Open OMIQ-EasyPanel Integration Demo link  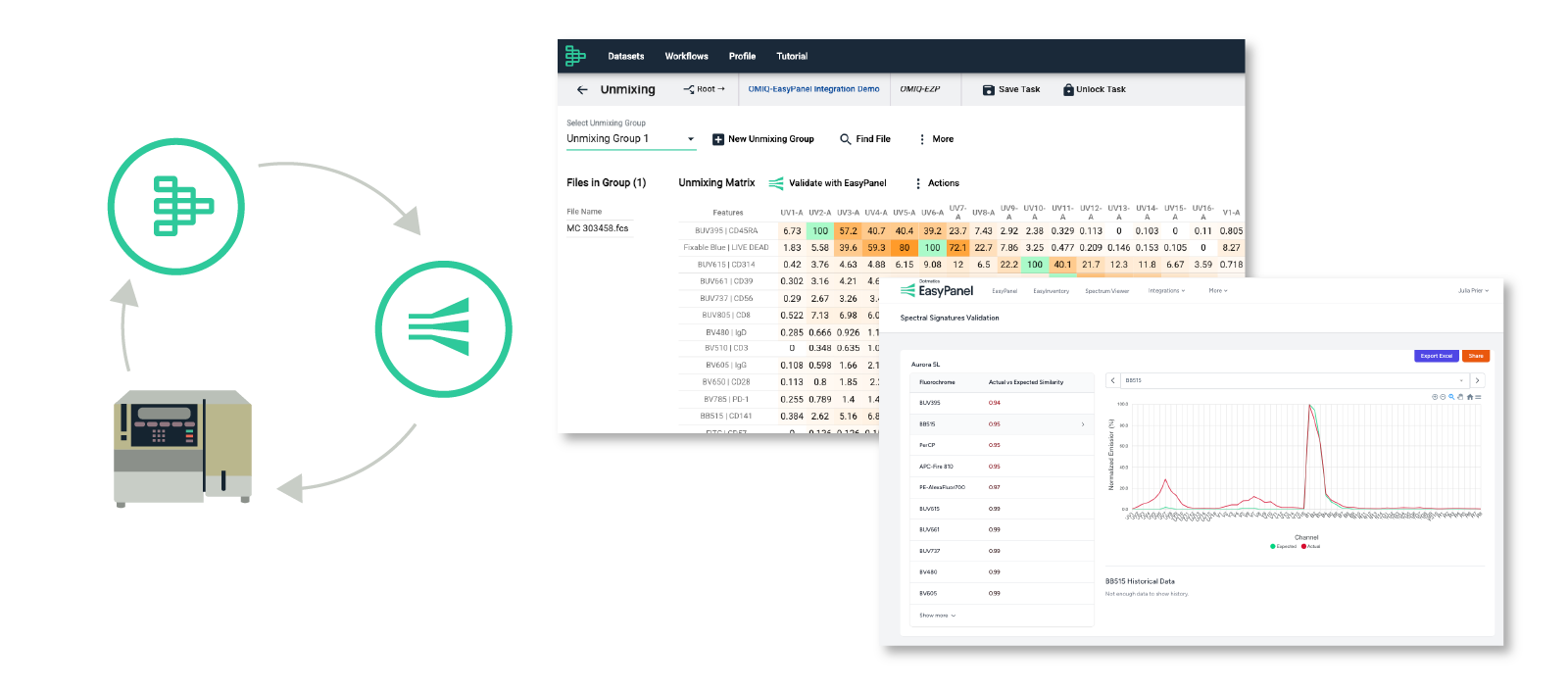813,89
